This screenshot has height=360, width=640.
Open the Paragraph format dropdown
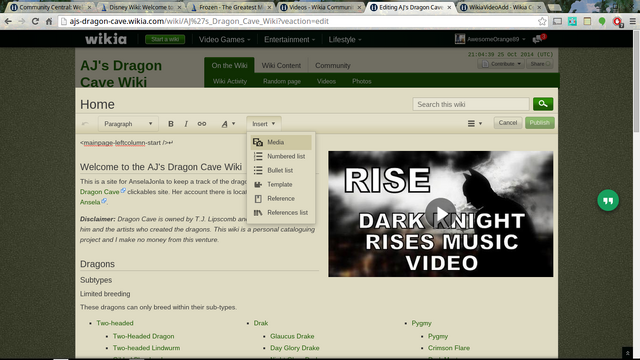127,124
